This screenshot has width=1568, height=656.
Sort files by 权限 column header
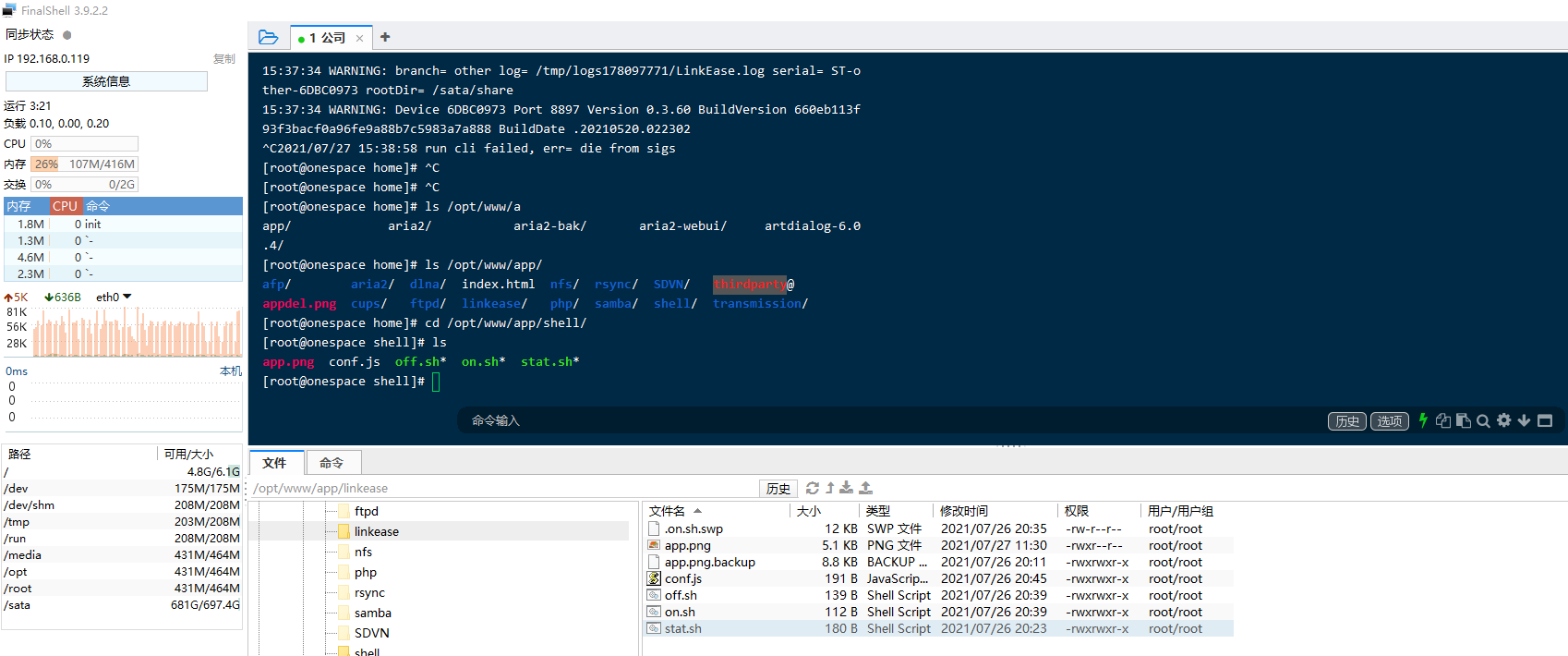click(x=1099, y=511)
